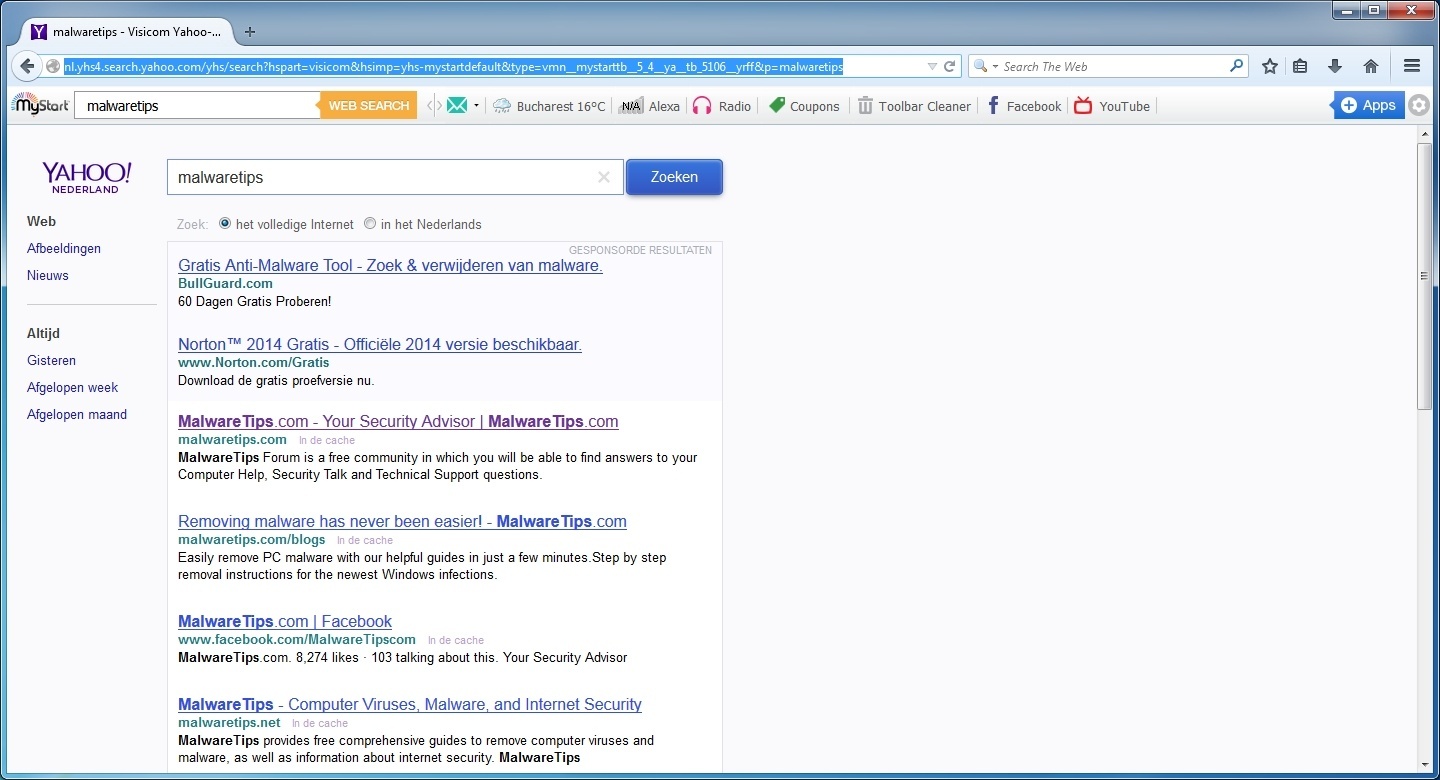Screen dimensions: 1440x780
Task: Toggle the MyStart toolbar collapse arrows
Action: pyautogui.click(x=432, y=106)
